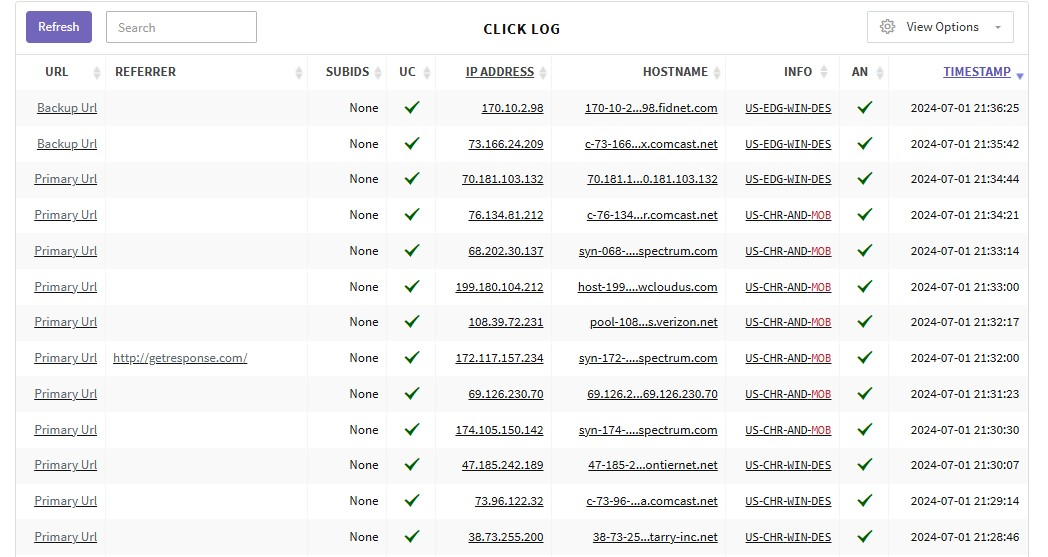Image resolution: width=1048 pixels, height=557 pixels.
Task: Click AN checkmark in 21:29:14 row
Action: pyautogui.click(x=865, y=500)
